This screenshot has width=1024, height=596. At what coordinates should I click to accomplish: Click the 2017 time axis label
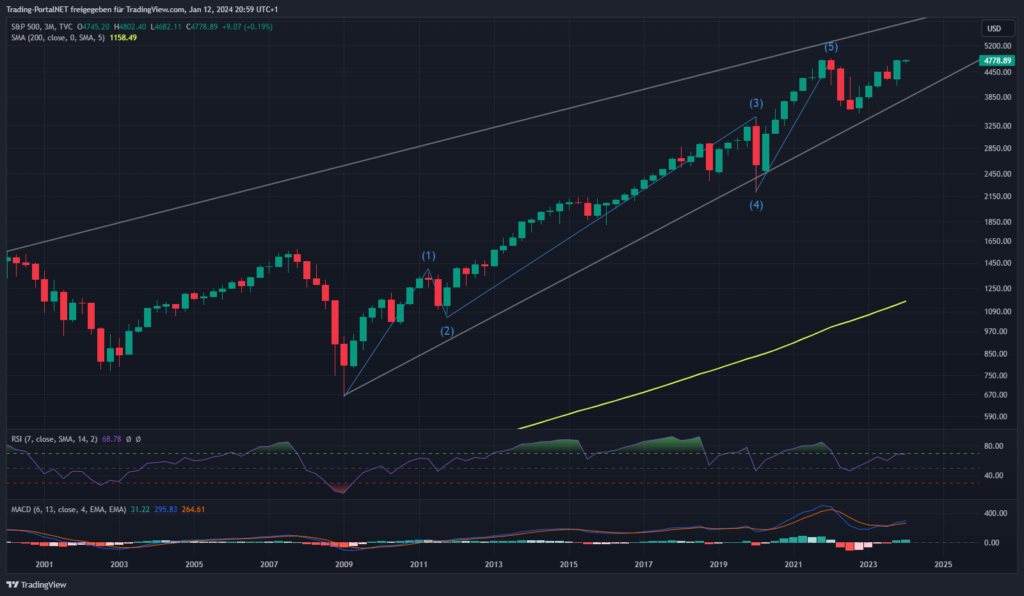click(644, 565)
